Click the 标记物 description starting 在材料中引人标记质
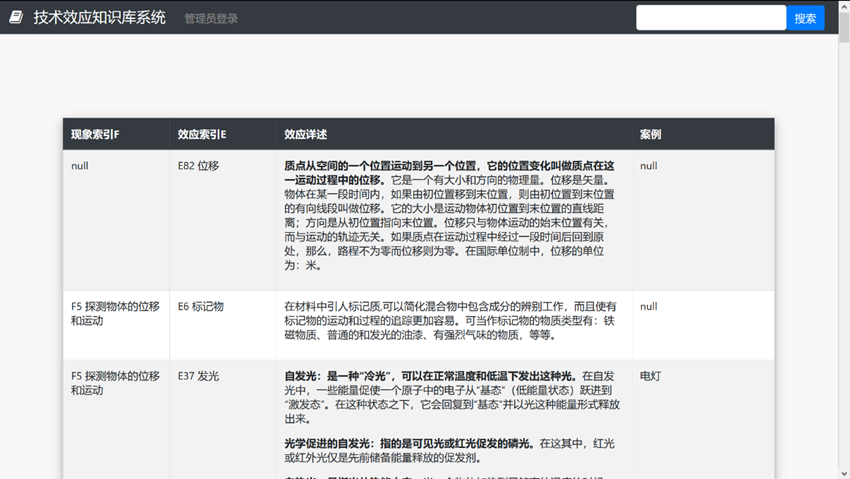Screen dimensions: 850x479 click(450, 321)
